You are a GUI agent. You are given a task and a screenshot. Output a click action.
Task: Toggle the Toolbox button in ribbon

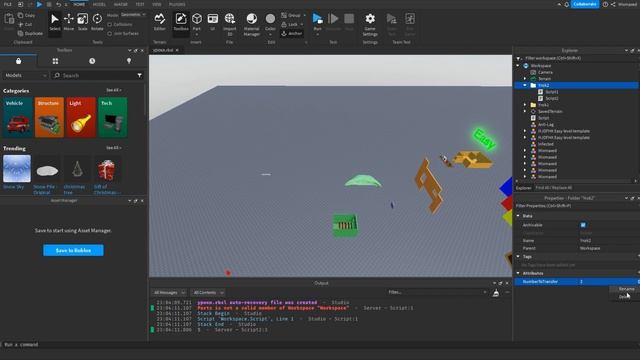pyautogui.click(x=181, y=22)
